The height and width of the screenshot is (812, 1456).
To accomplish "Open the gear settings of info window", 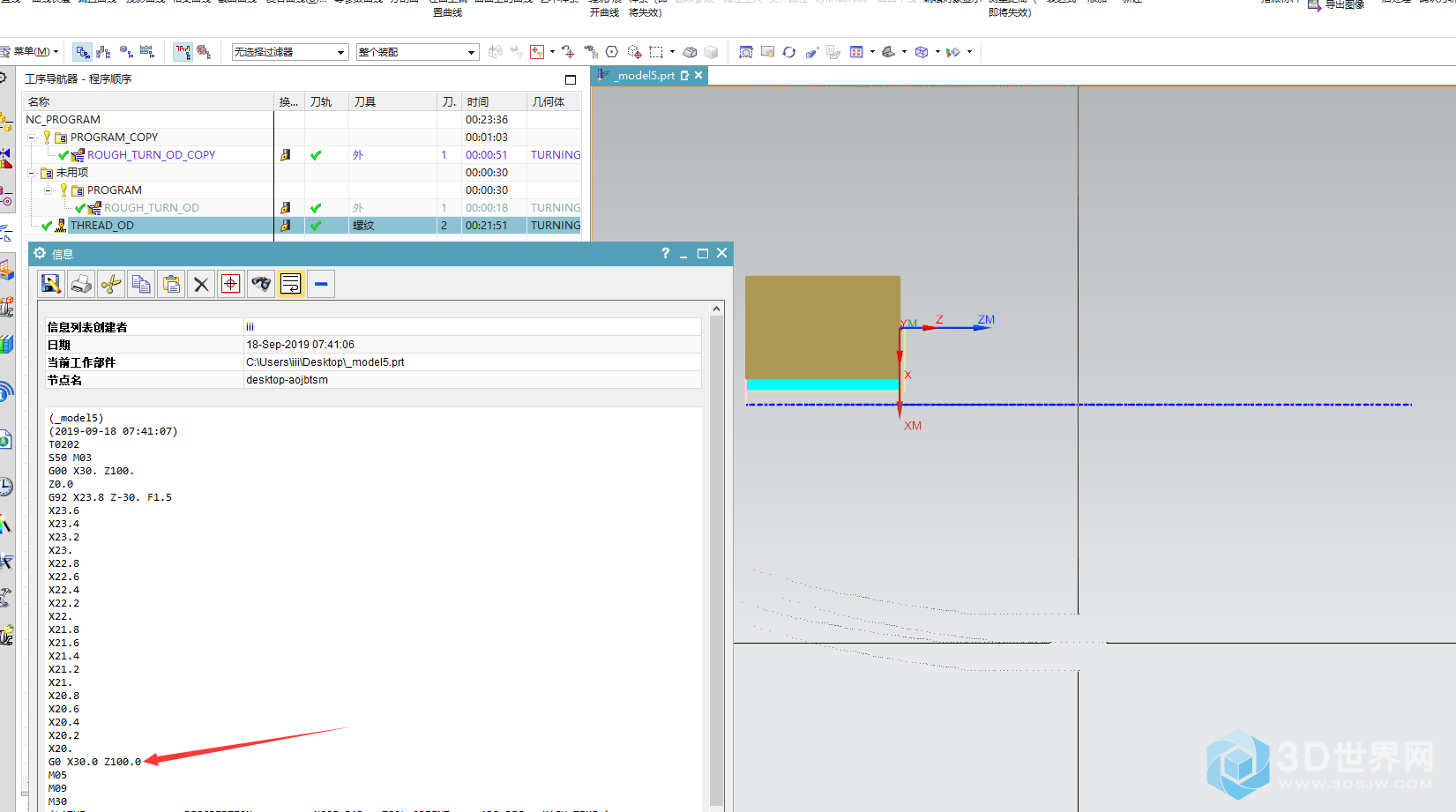I will pyautogui.click(x=40, y=253).
